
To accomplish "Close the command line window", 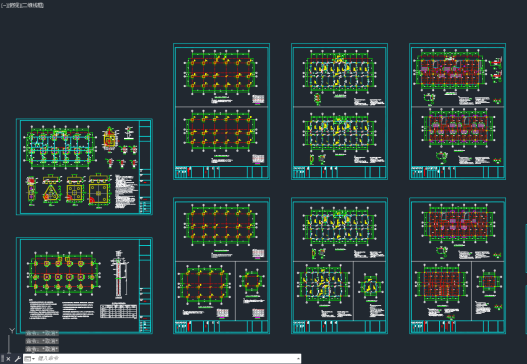I will (8, 359).
